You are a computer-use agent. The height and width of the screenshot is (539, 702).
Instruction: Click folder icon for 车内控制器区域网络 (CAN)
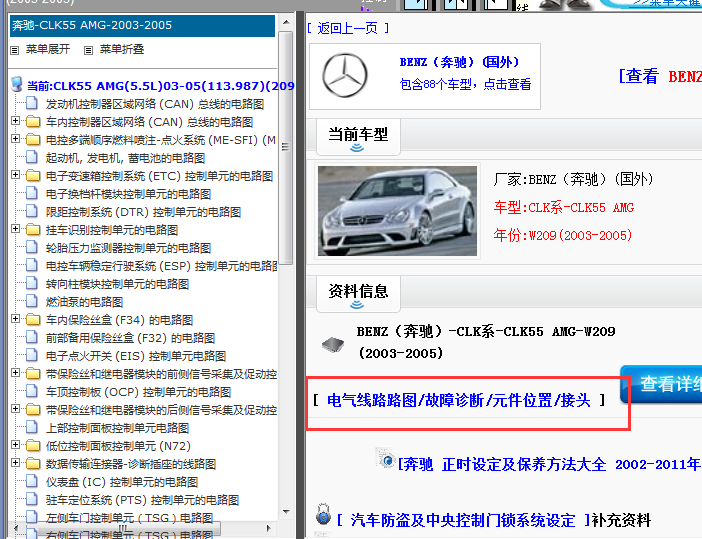[33, 122]
